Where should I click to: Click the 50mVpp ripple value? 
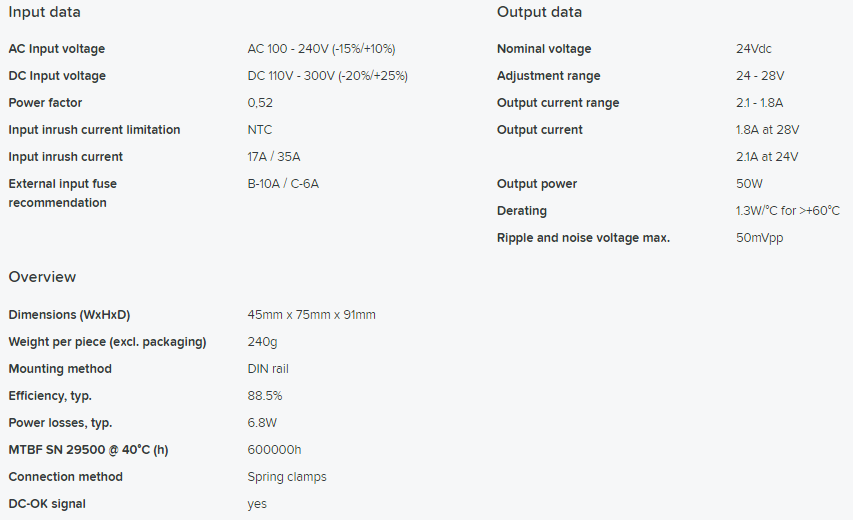759,238
